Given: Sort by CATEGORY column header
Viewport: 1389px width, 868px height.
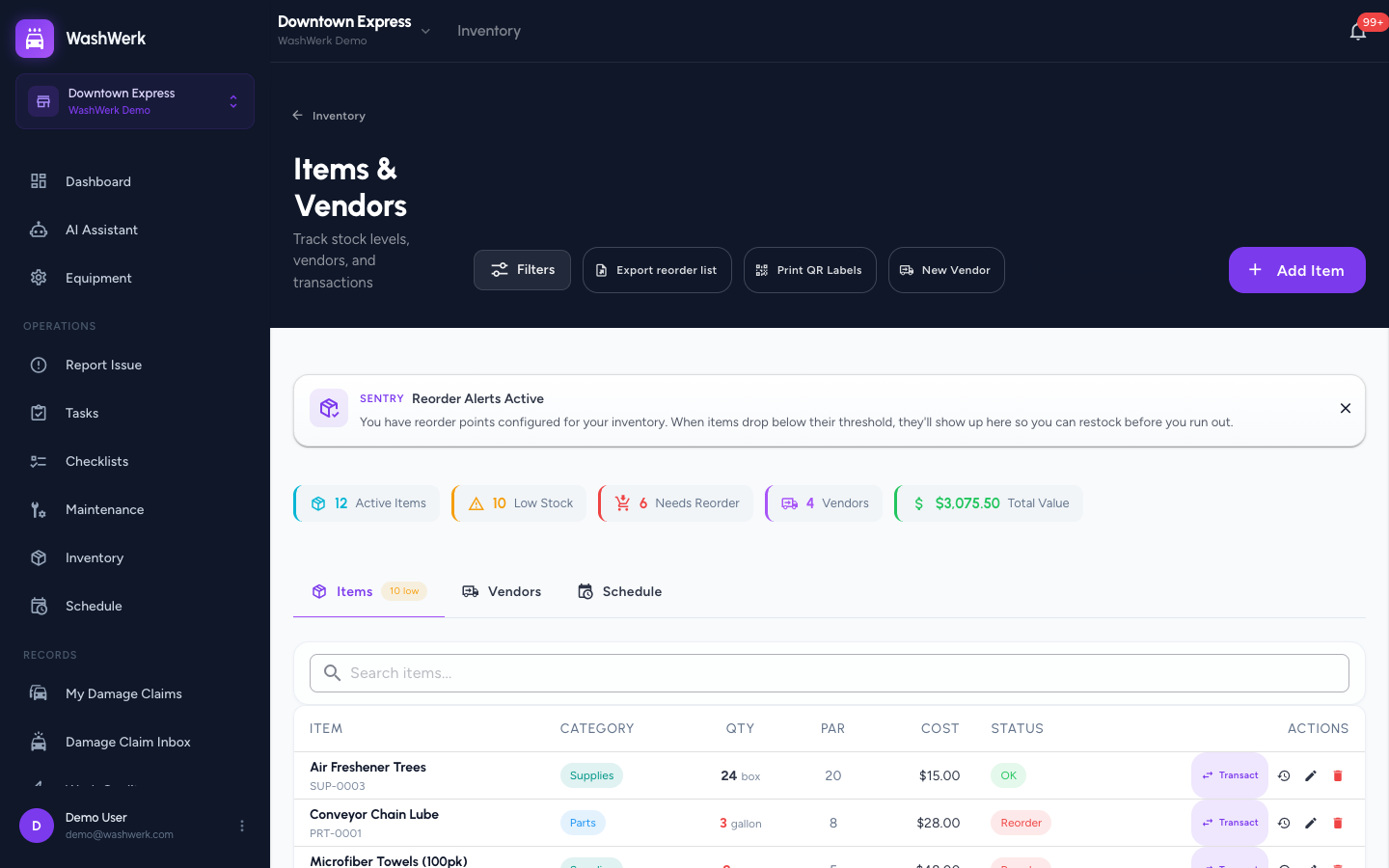Looking at the screenshot, I should coord(597,728).
